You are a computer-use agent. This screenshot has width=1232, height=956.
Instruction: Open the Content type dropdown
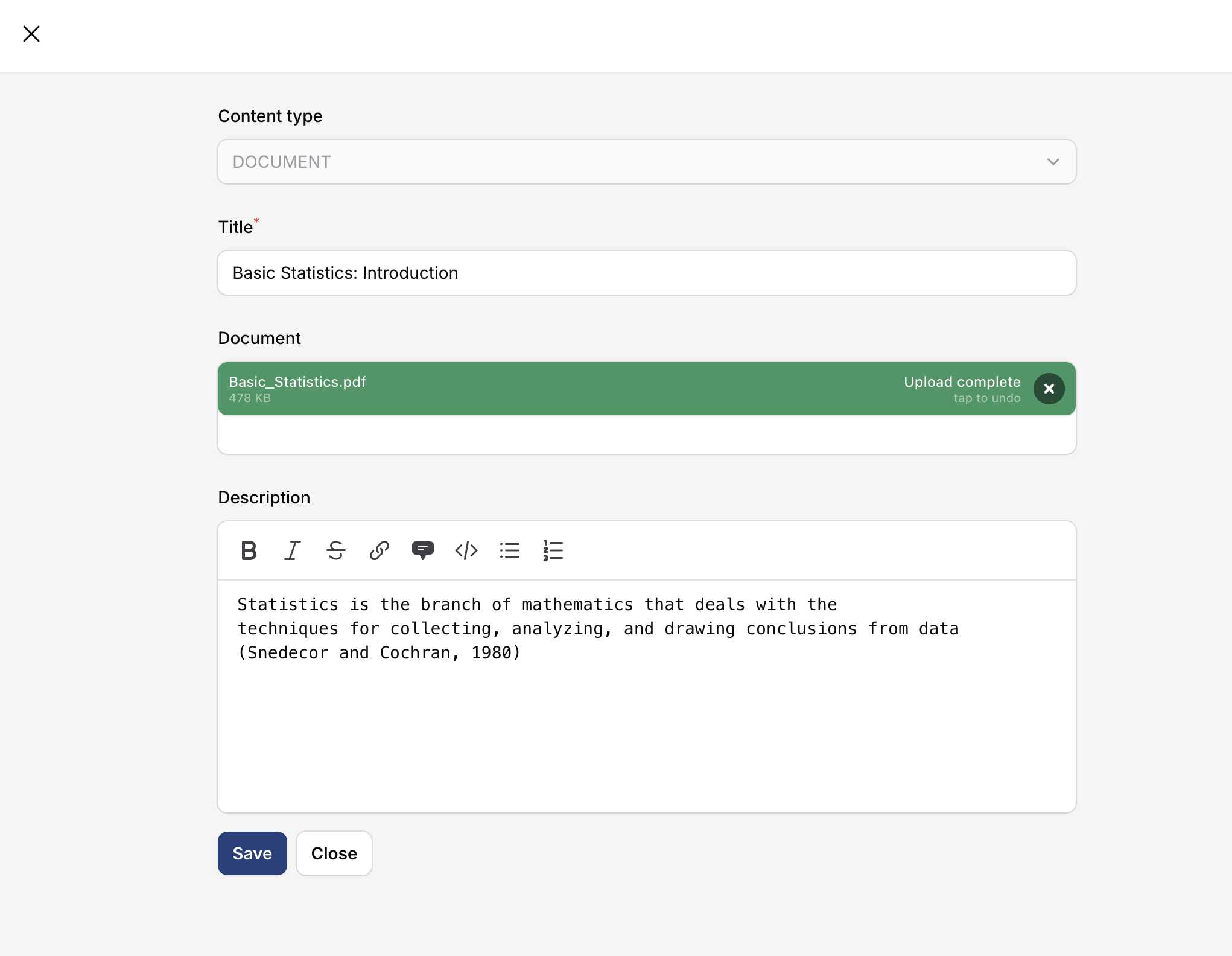click(646, 162)
